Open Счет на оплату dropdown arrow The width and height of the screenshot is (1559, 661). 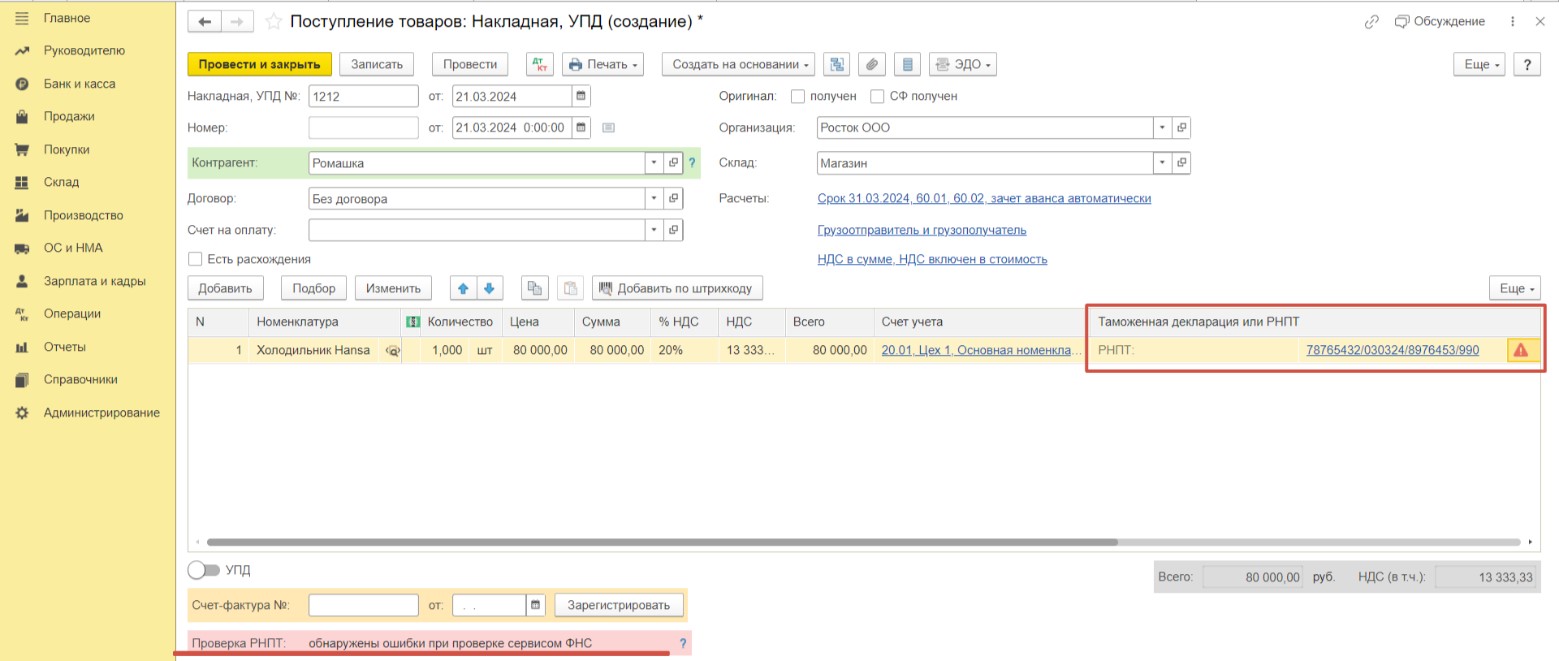pos(654,230)
